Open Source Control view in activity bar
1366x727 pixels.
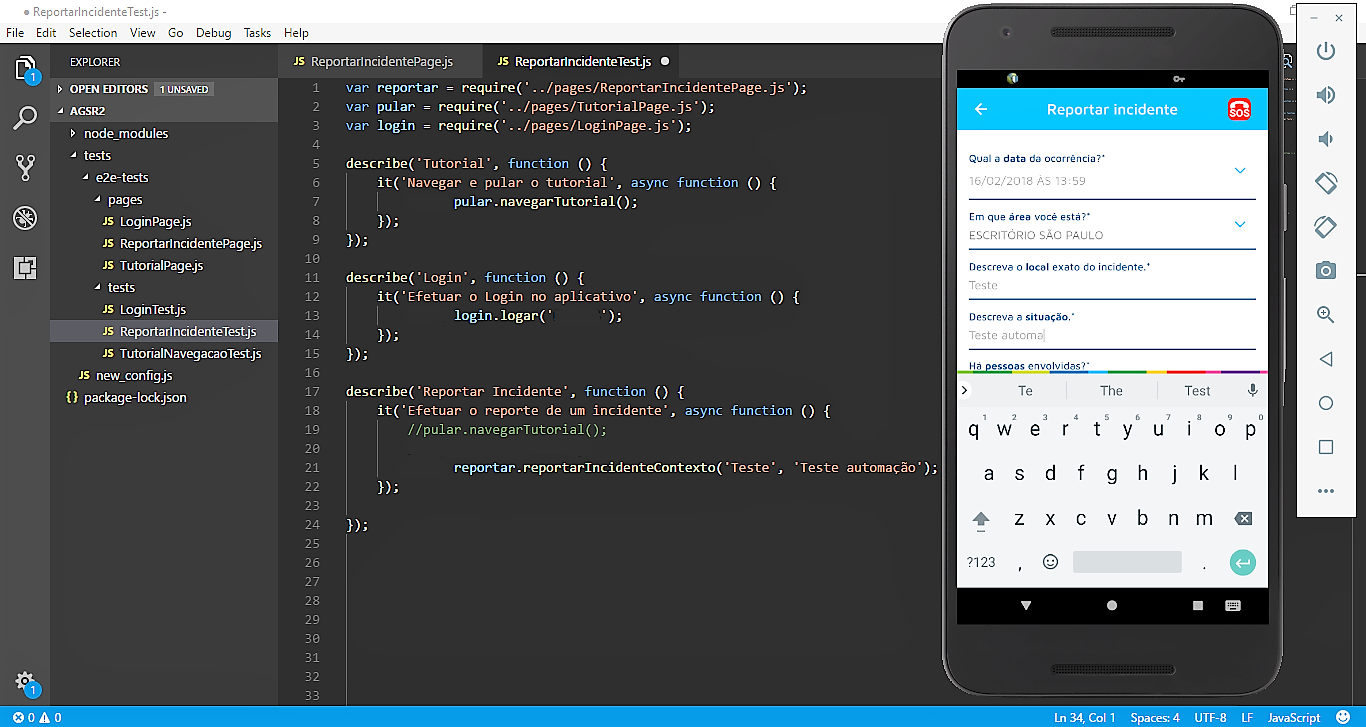pos(25,168)
